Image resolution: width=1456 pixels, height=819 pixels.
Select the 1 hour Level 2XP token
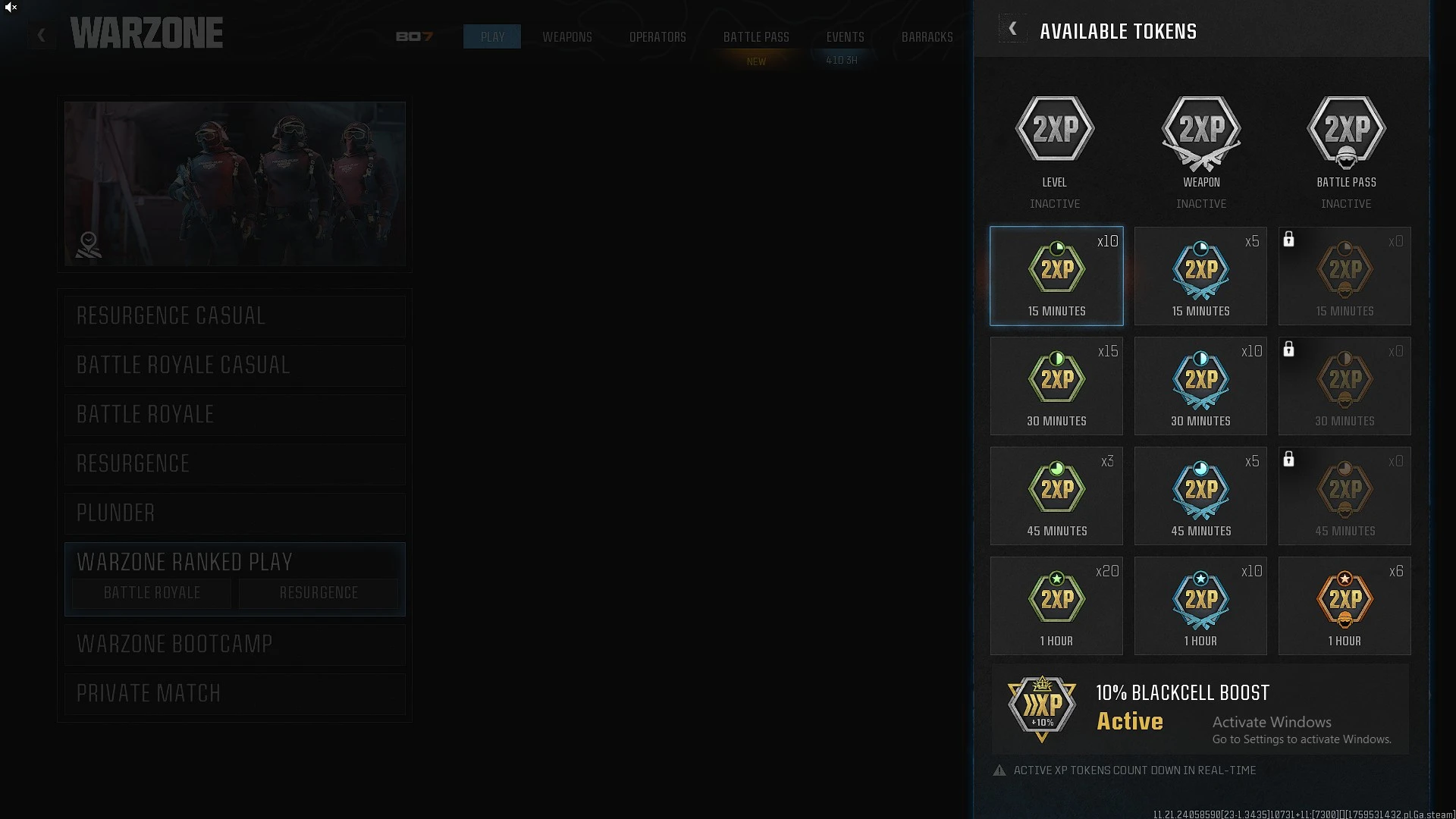coord(1056,606)
